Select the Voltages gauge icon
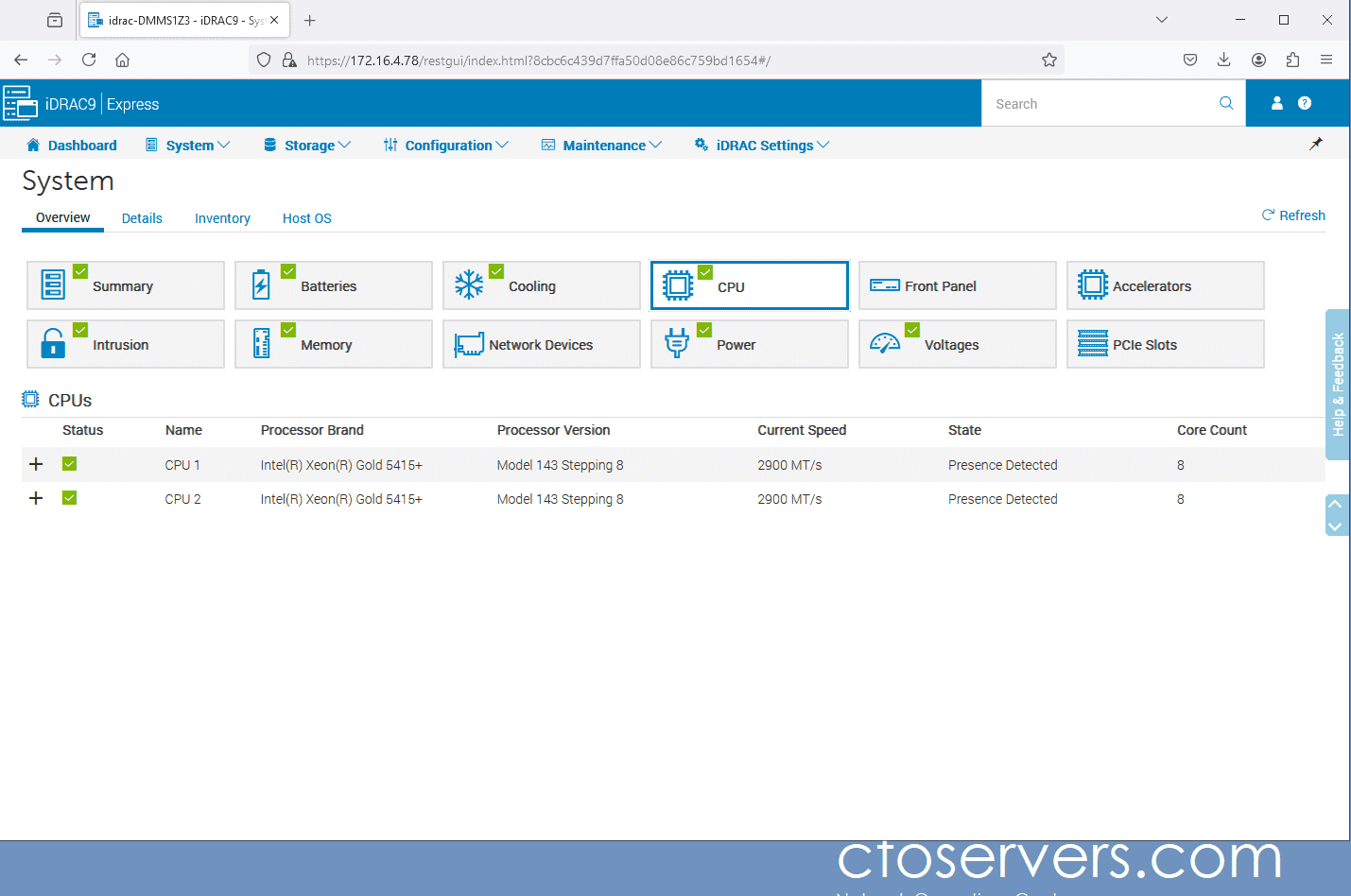This screenshot has height=896, width=1351. click(x=885, y=344)
